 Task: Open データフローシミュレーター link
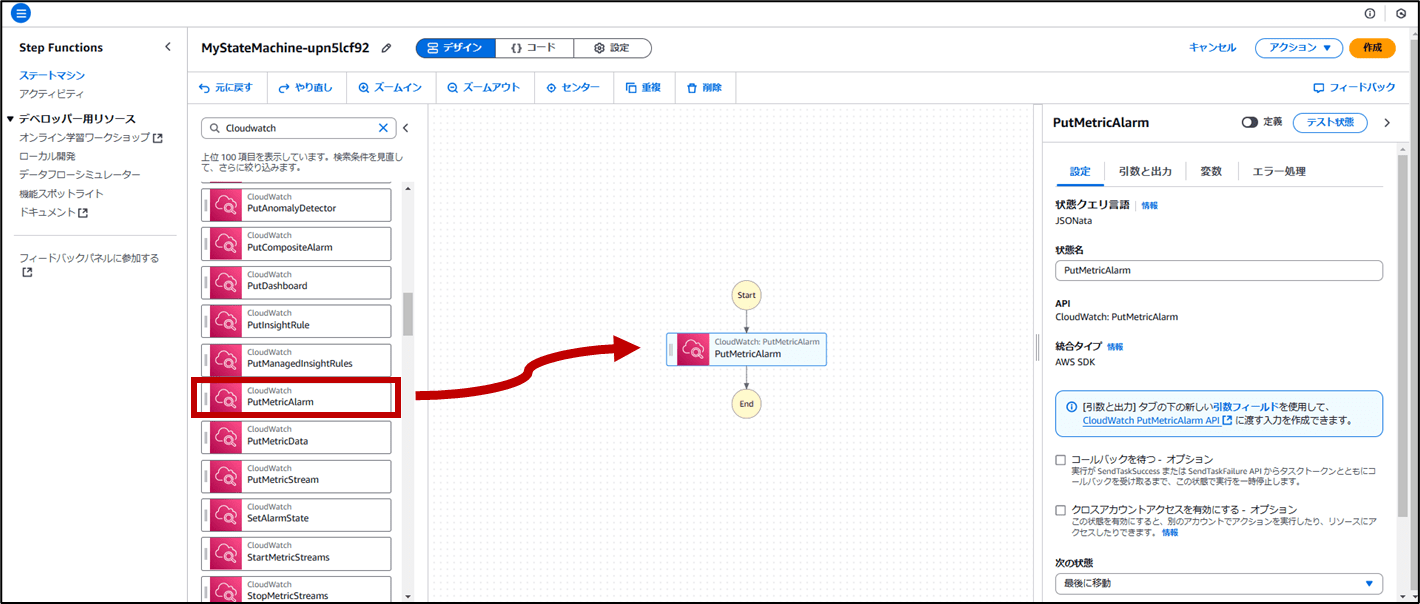point(80,174)
